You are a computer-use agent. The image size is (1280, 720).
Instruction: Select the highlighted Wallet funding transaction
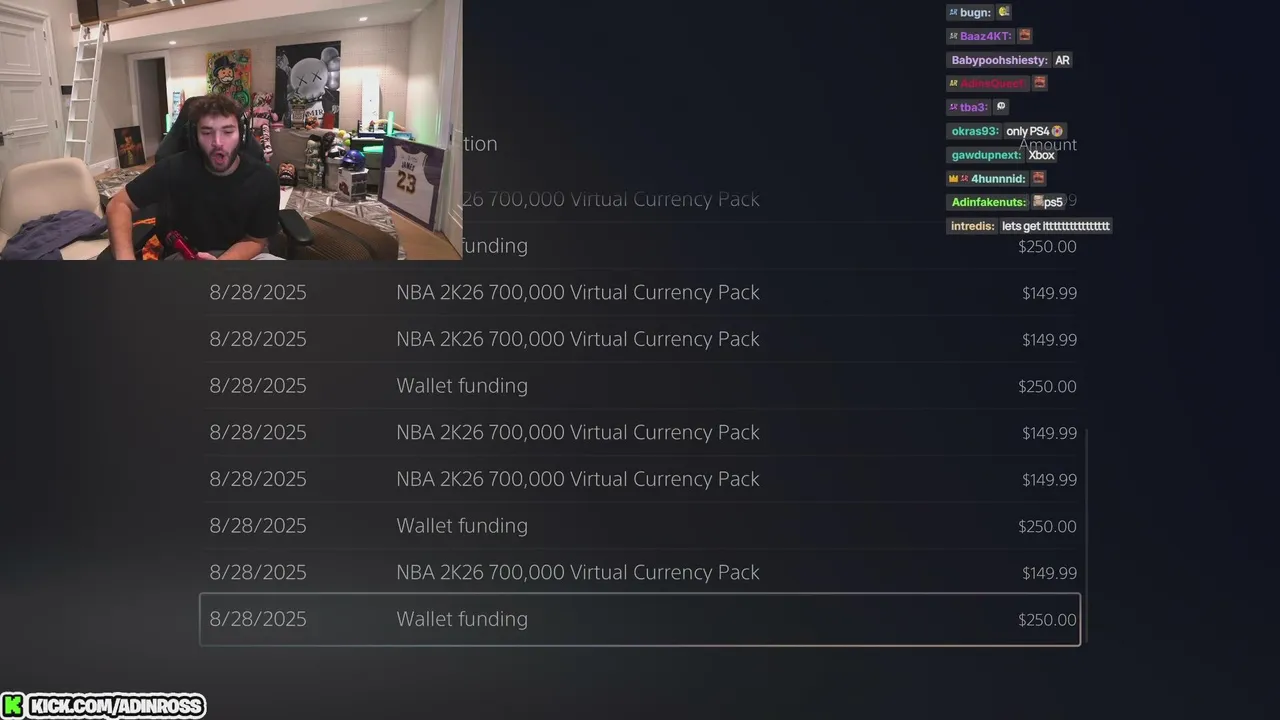click(640, 619)
